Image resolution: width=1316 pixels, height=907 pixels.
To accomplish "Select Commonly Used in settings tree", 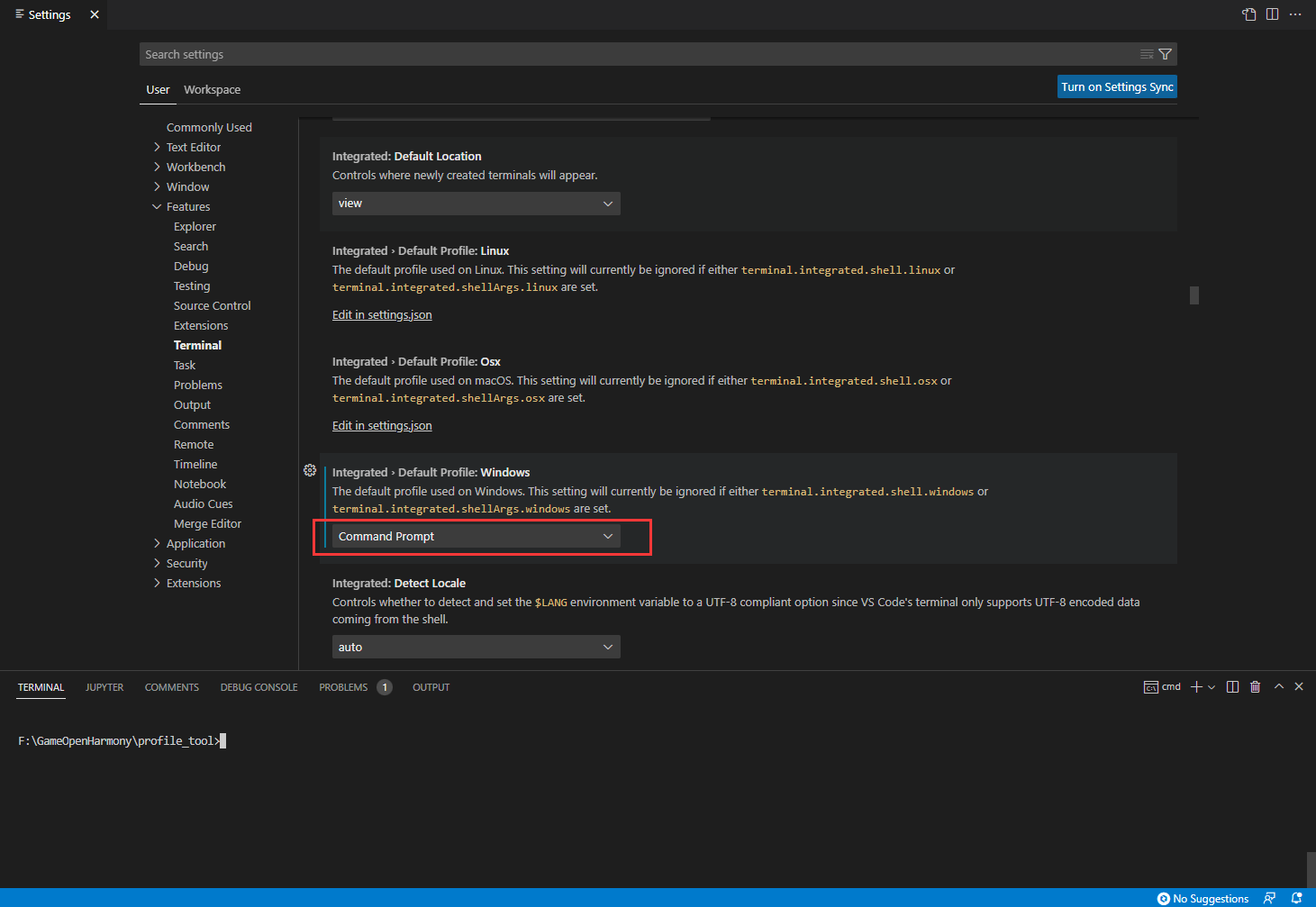I will (209, 128).
